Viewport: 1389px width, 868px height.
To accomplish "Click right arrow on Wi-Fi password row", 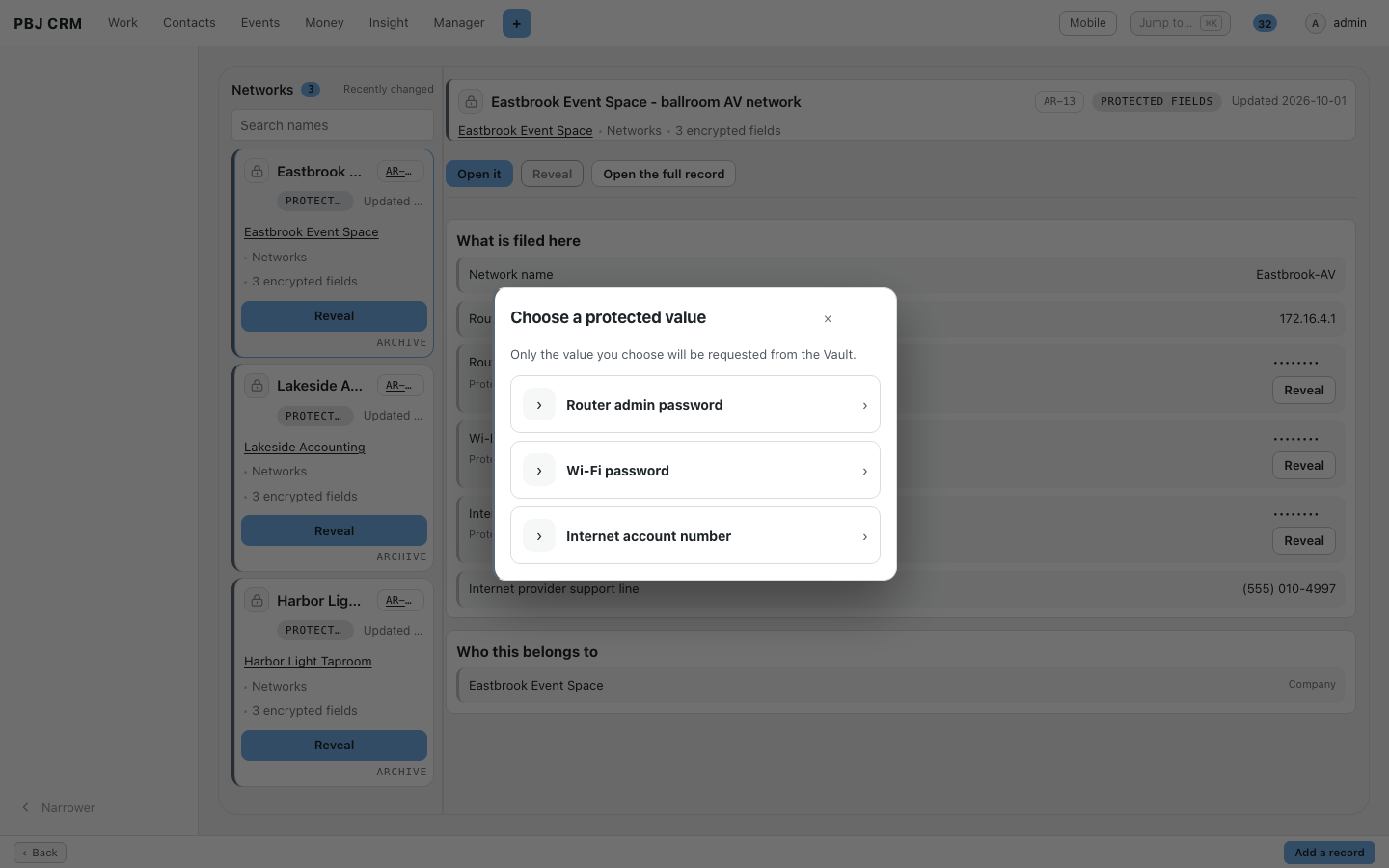I will click(x=864, y=472).
